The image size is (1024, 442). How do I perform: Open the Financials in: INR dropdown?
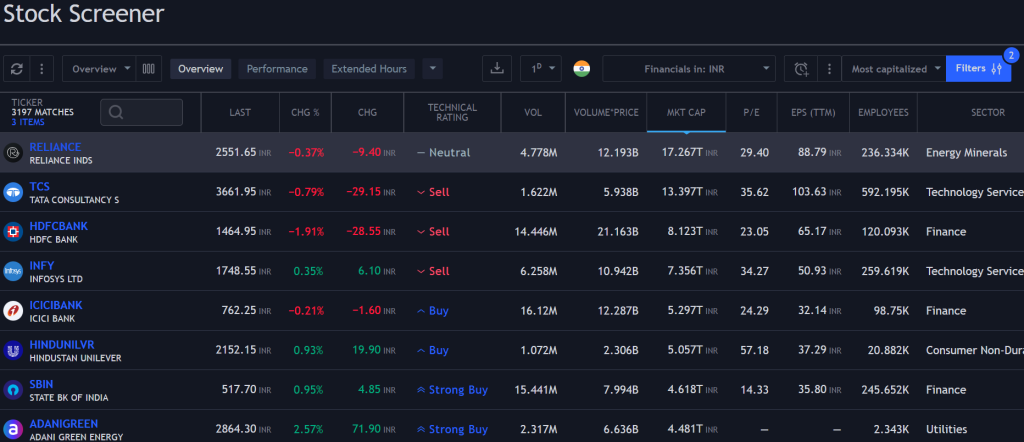689,69
